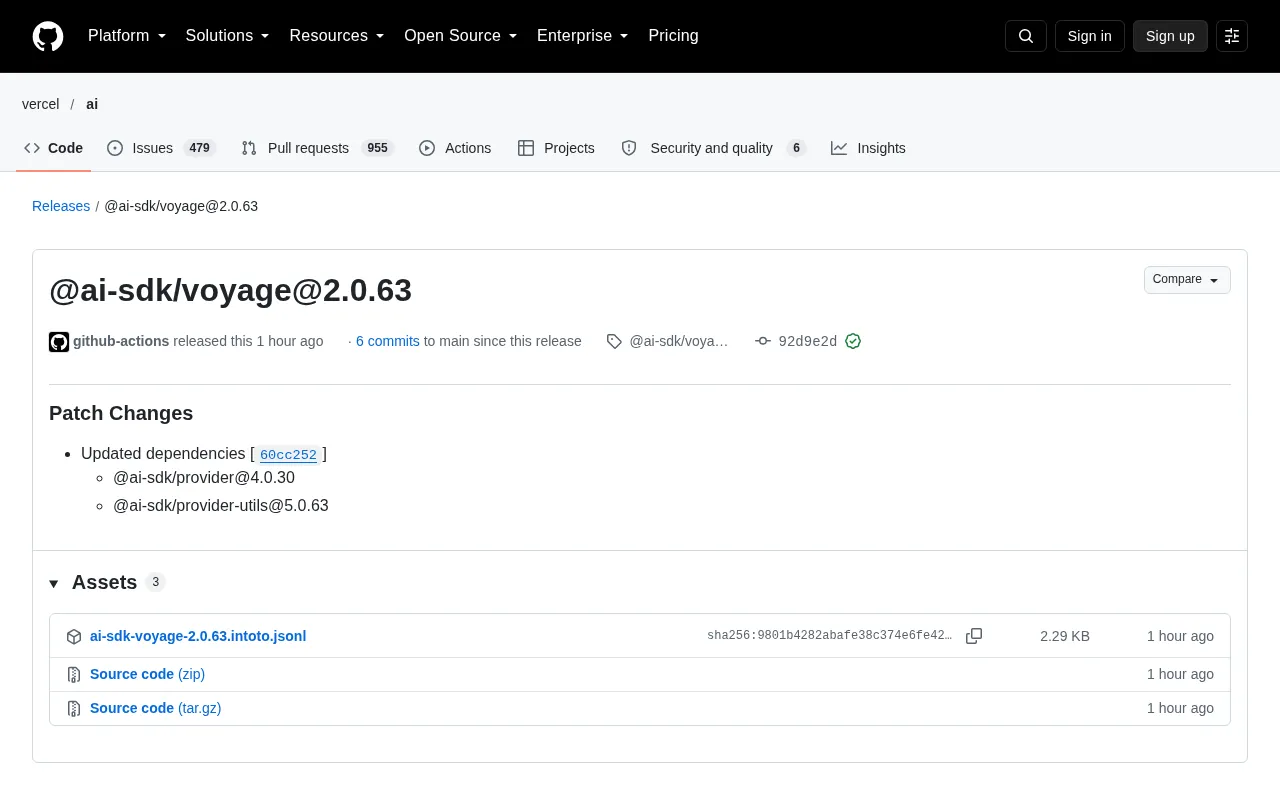The image size is (1280, 800).
Task: Open the Issues tab
Action: click(x=161, y=148)
